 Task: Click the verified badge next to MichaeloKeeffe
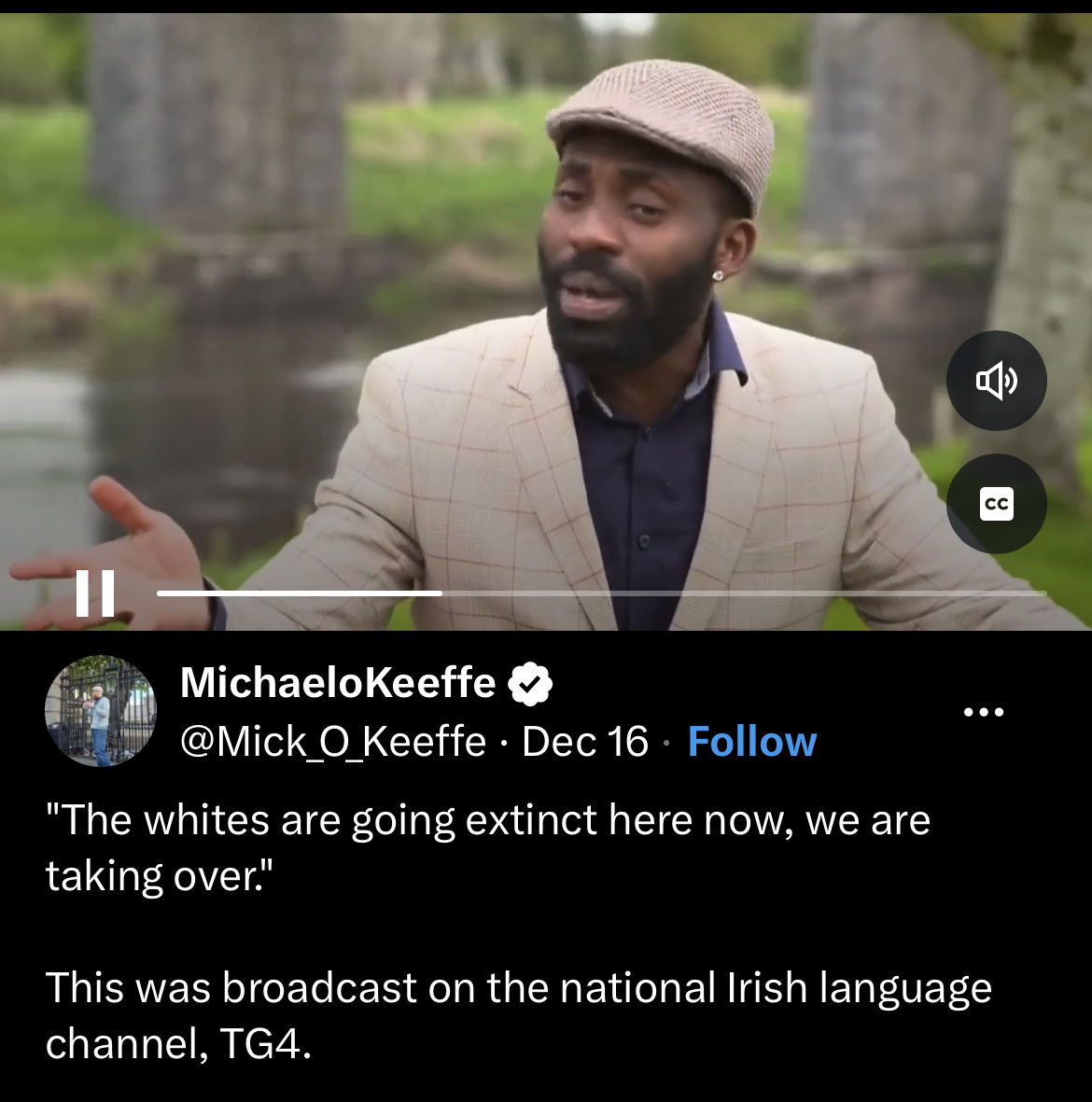coord(531,683)
